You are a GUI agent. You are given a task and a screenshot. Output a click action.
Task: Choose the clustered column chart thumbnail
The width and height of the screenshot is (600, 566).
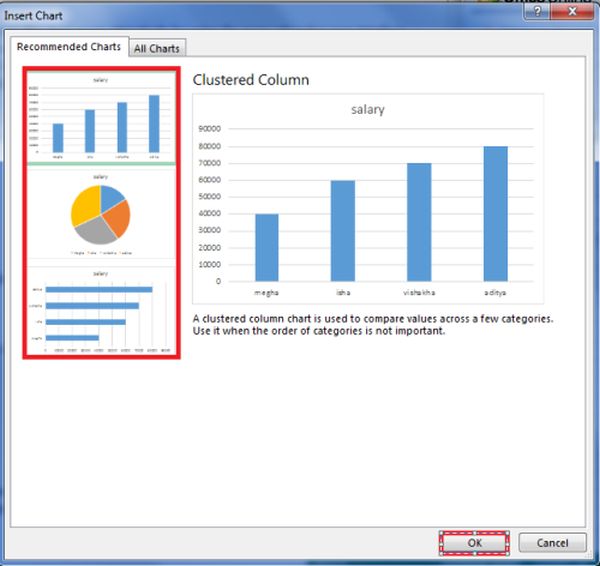click(101, 117)
